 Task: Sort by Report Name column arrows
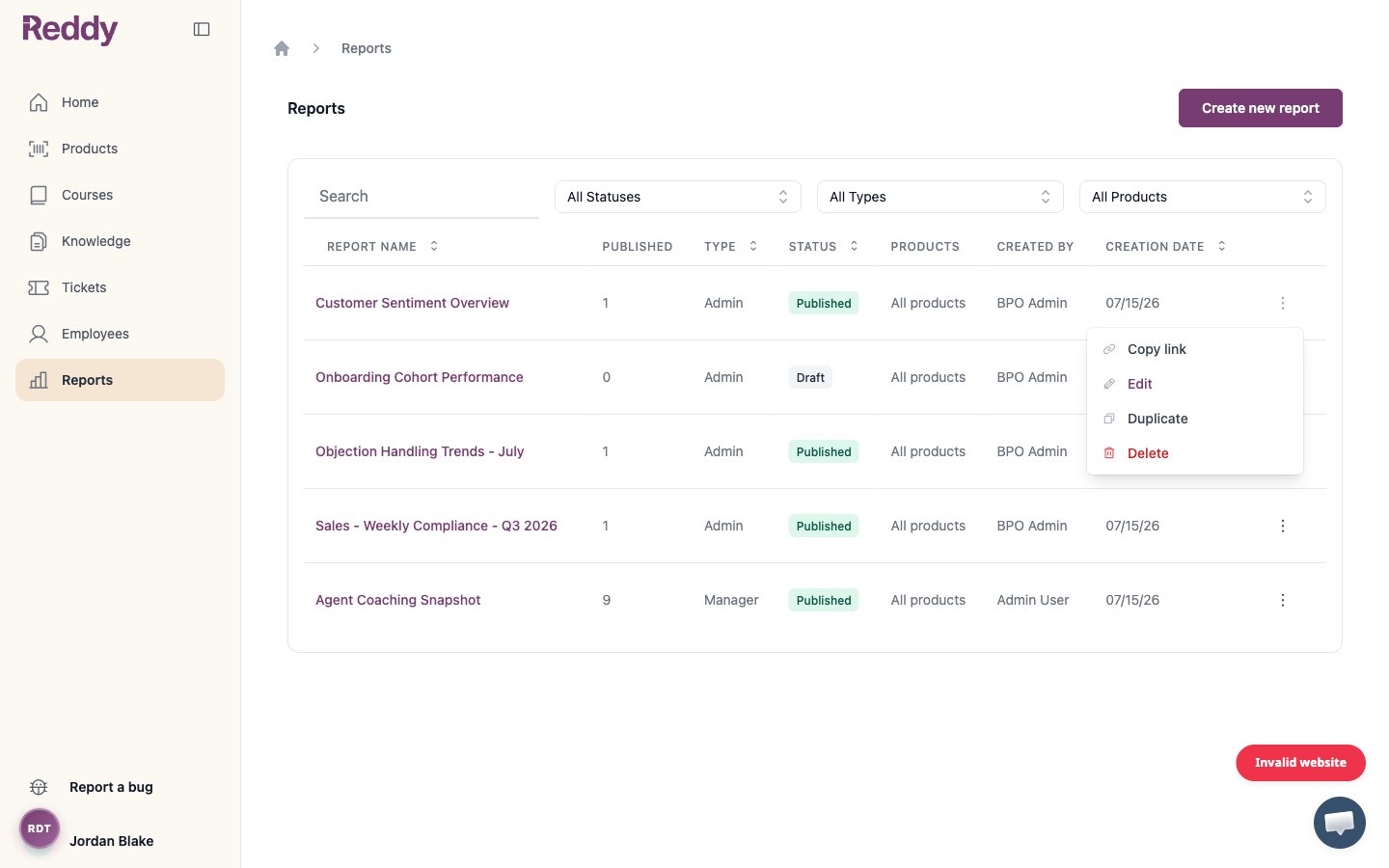(434, 246)
